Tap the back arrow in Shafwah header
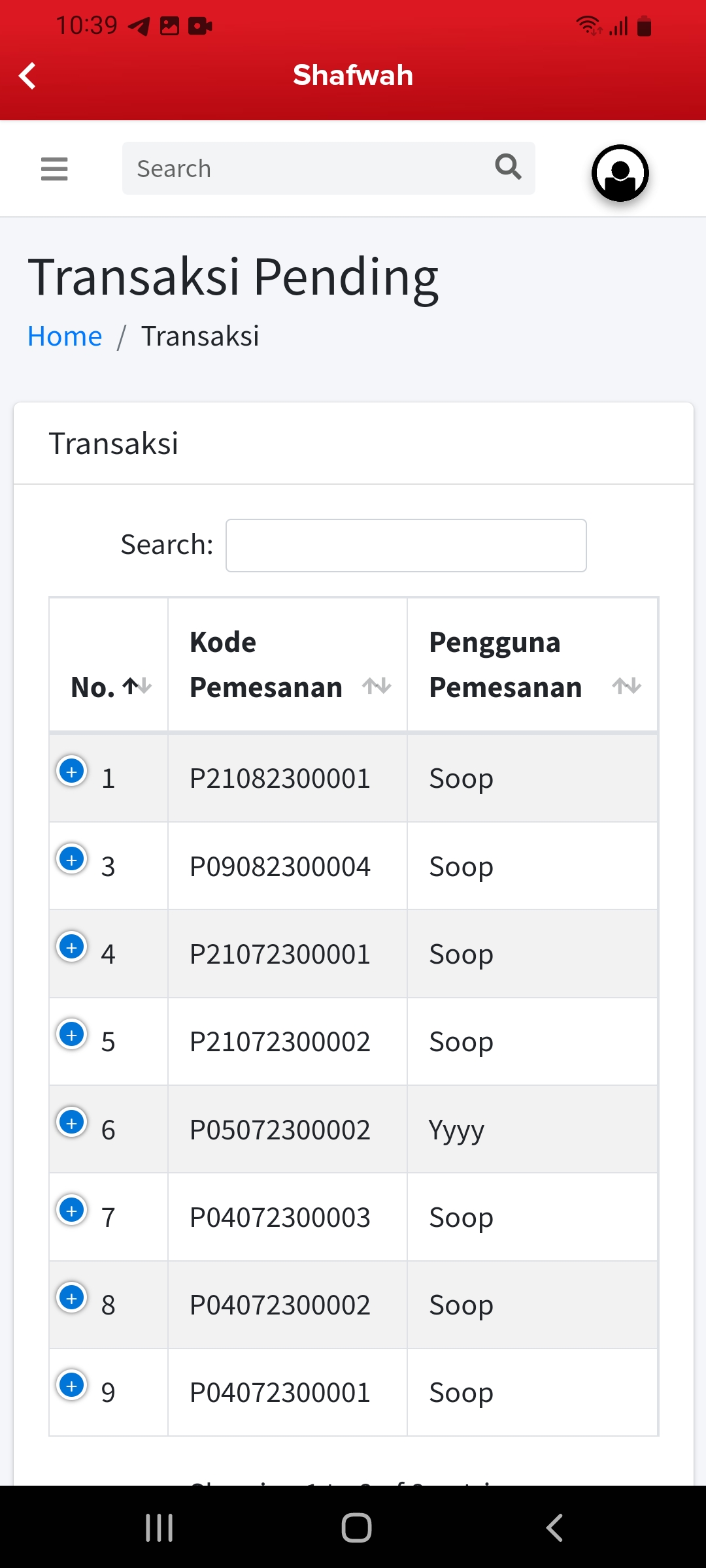The height and width of the screenshot is (1568, 706). click(x=27, y=76)
